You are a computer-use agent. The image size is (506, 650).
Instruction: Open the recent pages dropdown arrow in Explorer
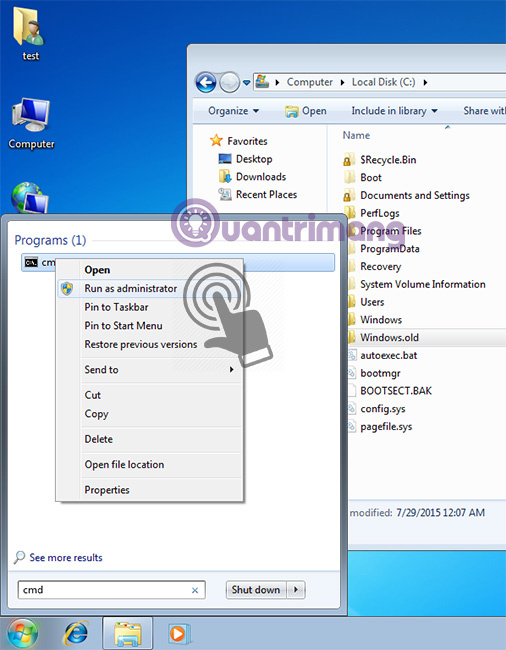246,82
